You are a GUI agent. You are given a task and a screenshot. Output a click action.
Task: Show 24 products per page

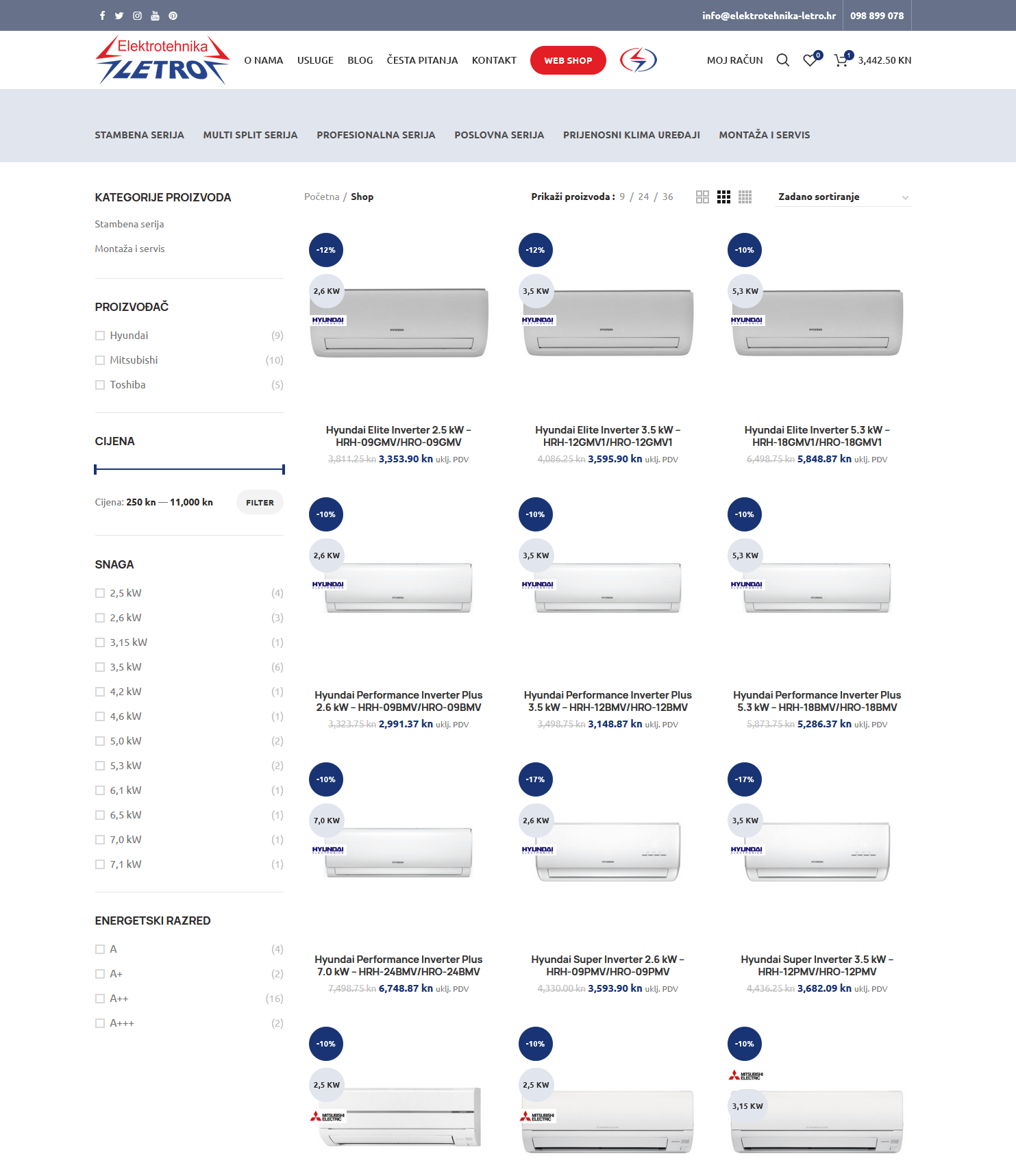pos(643,197)
